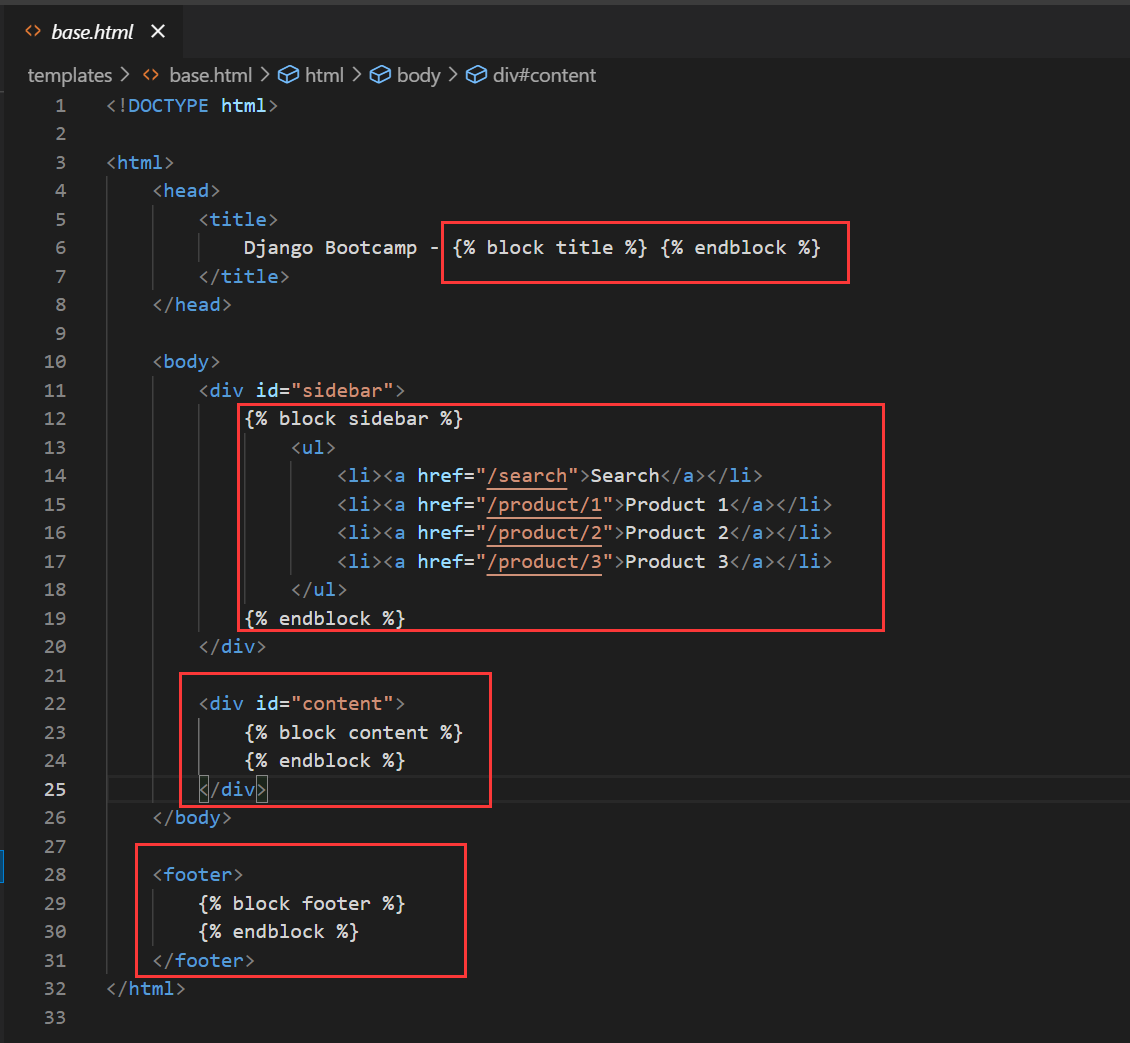Select line number 25 in the gutter
This screenshot has width=1130, height=1043.
click(55, 789)
